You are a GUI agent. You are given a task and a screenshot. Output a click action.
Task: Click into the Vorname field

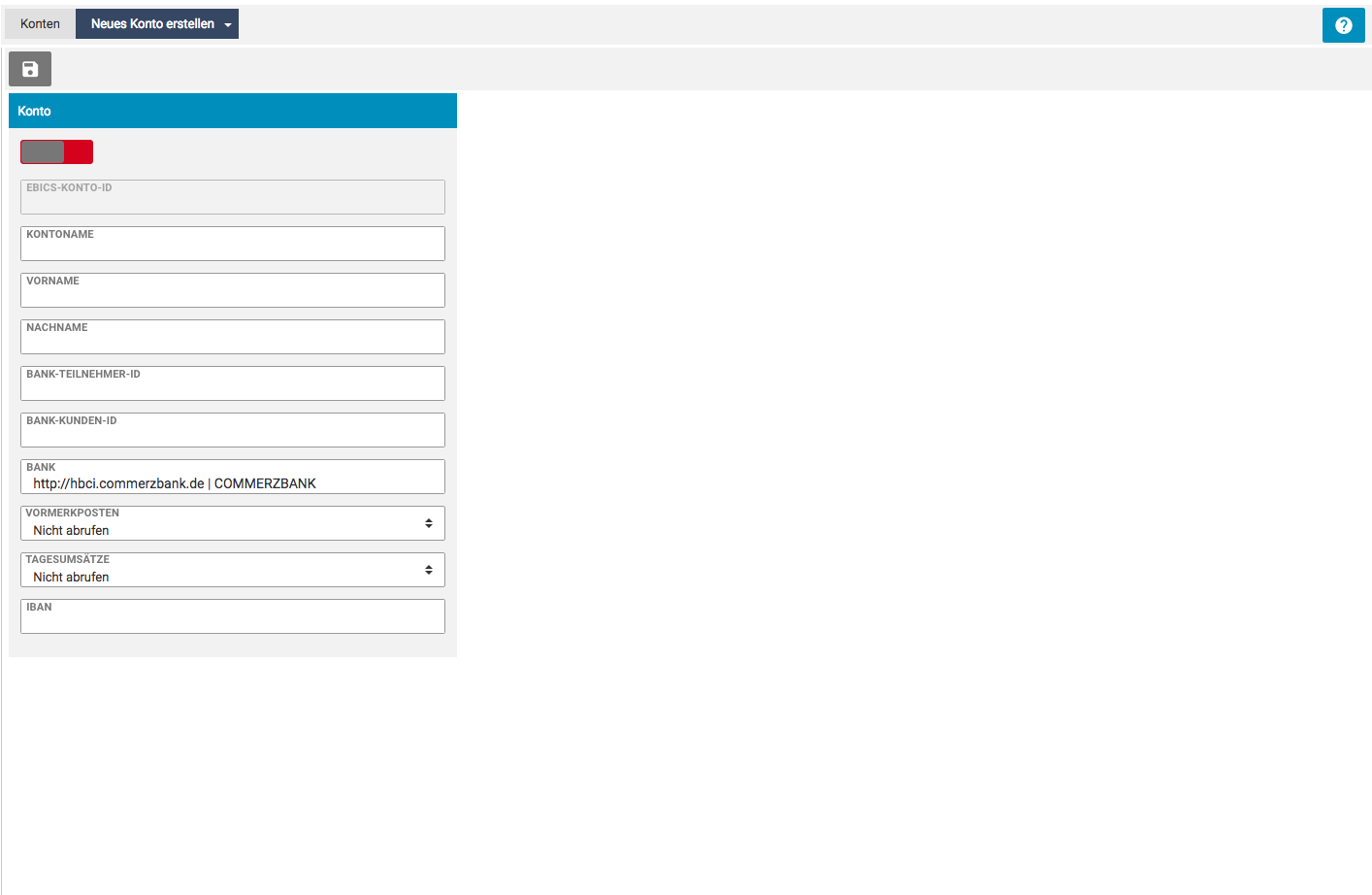coord(233,290)
